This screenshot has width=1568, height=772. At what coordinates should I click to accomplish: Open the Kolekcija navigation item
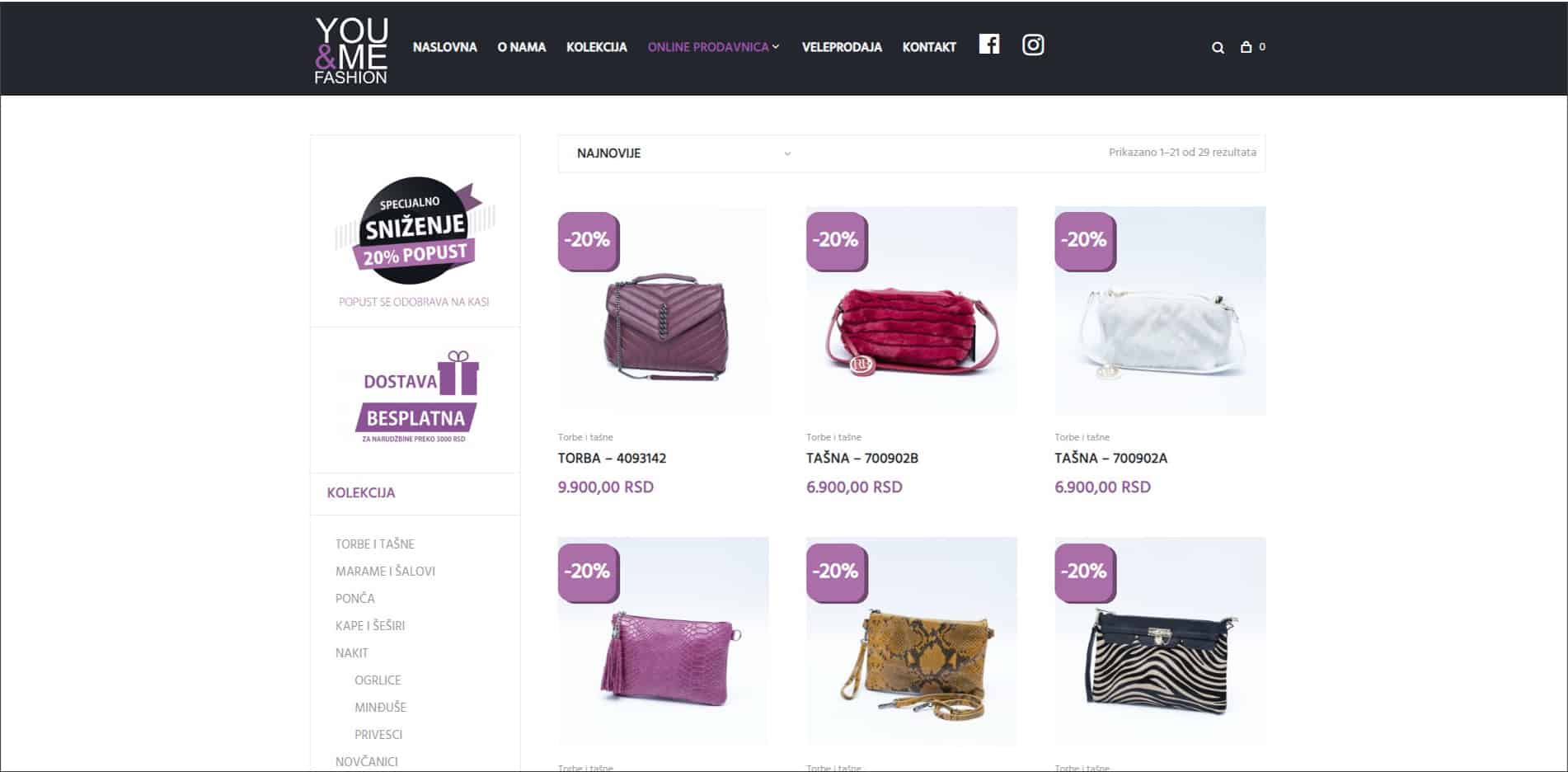pos(596,47)
